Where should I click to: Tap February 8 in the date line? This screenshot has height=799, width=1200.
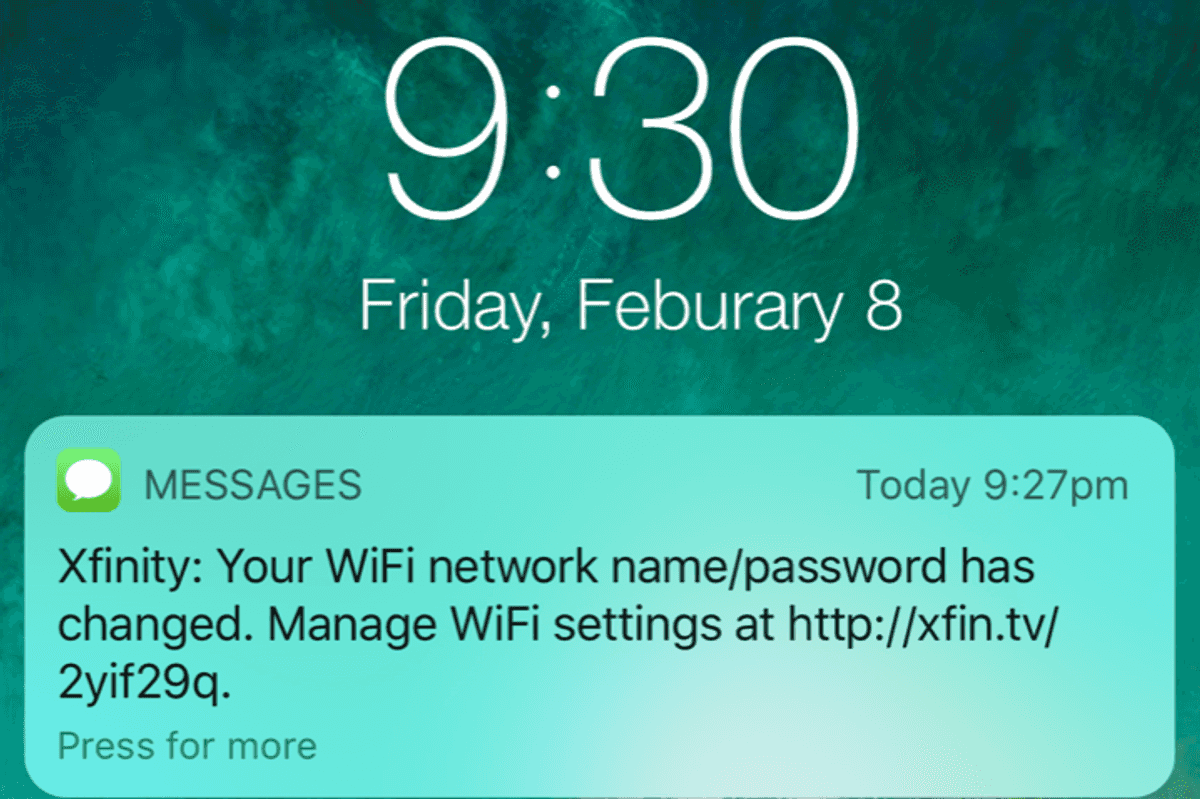click(734, 305)
